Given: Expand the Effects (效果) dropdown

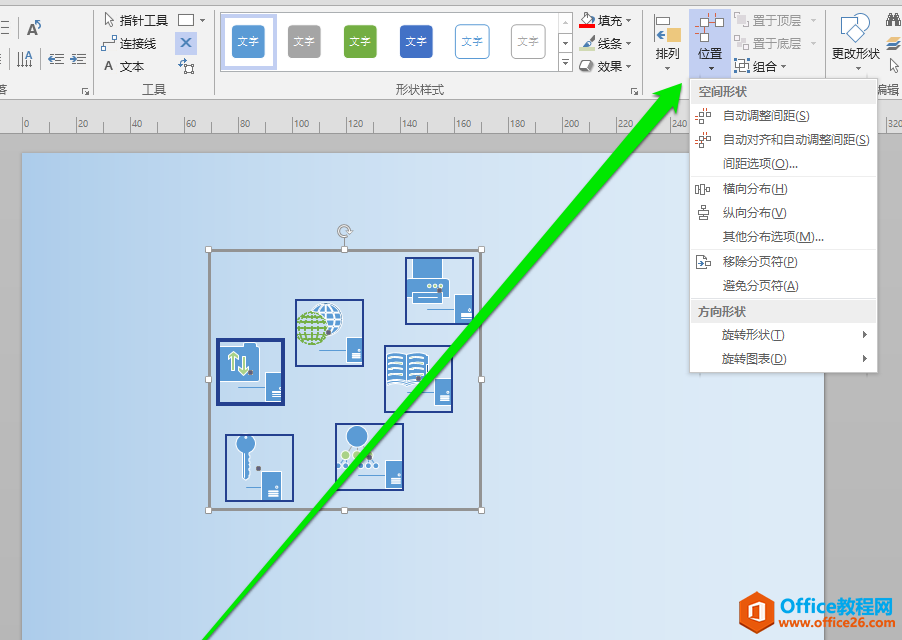Looking at the screenshot, I should 606,66.
